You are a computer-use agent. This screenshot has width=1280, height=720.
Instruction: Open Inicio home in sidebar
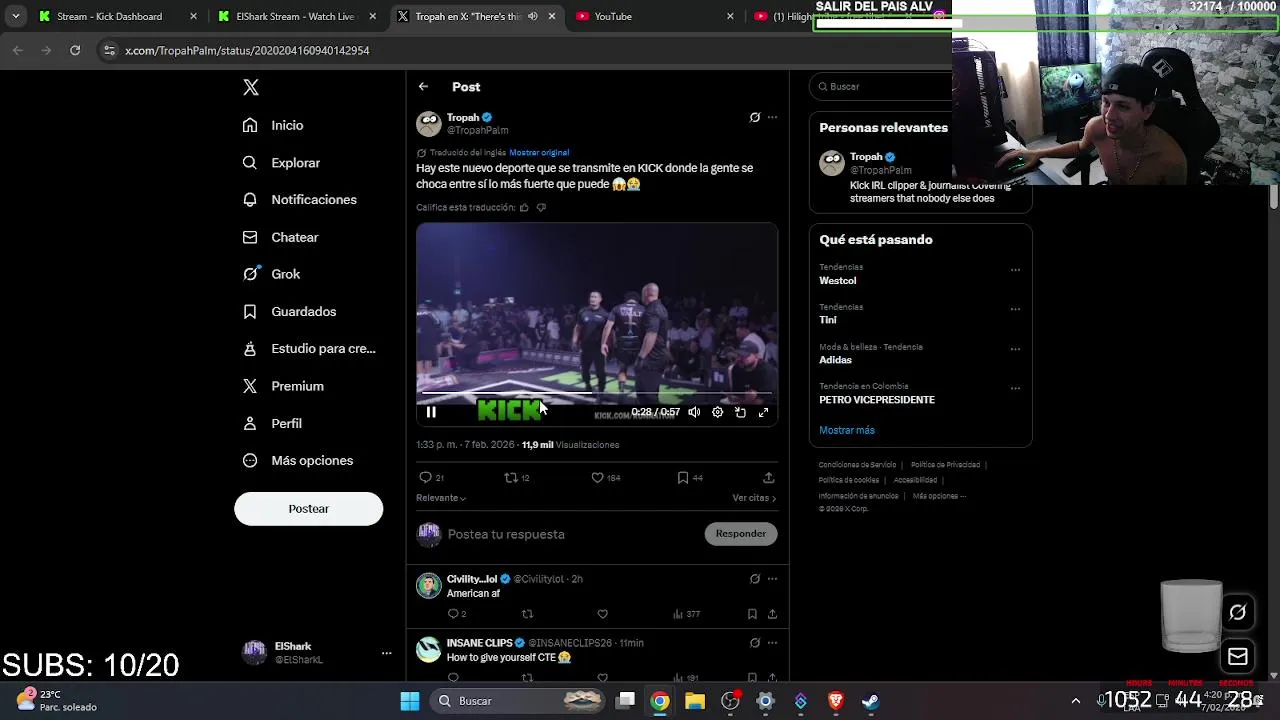coord(273,125)
